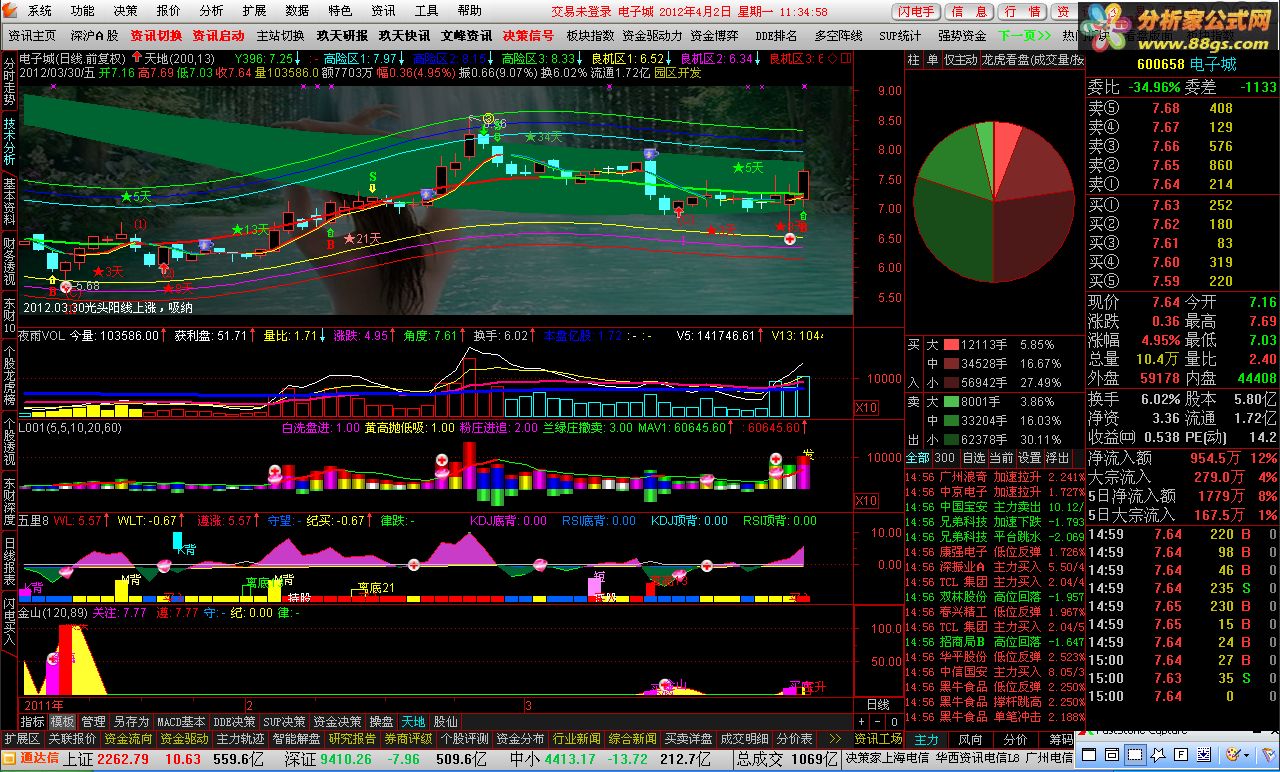Go to next toolbar page 下一页>>
This screenshot has width=1280, height=772.
pos(1024,35)
